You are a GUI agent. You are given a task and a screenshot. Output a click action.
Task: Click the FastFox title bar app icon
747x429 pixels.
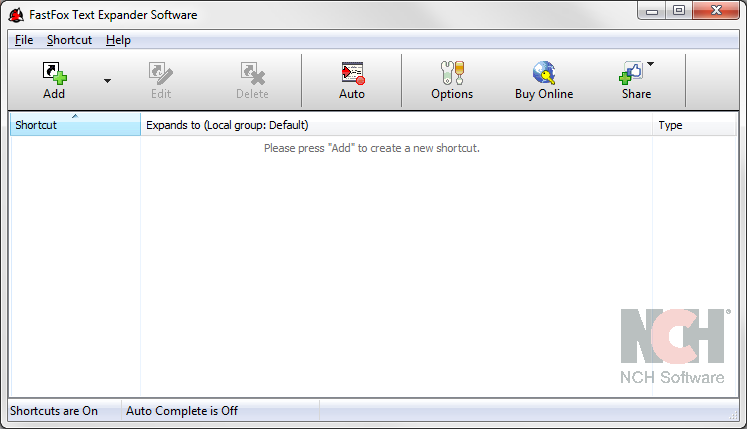tap(16, 15)
